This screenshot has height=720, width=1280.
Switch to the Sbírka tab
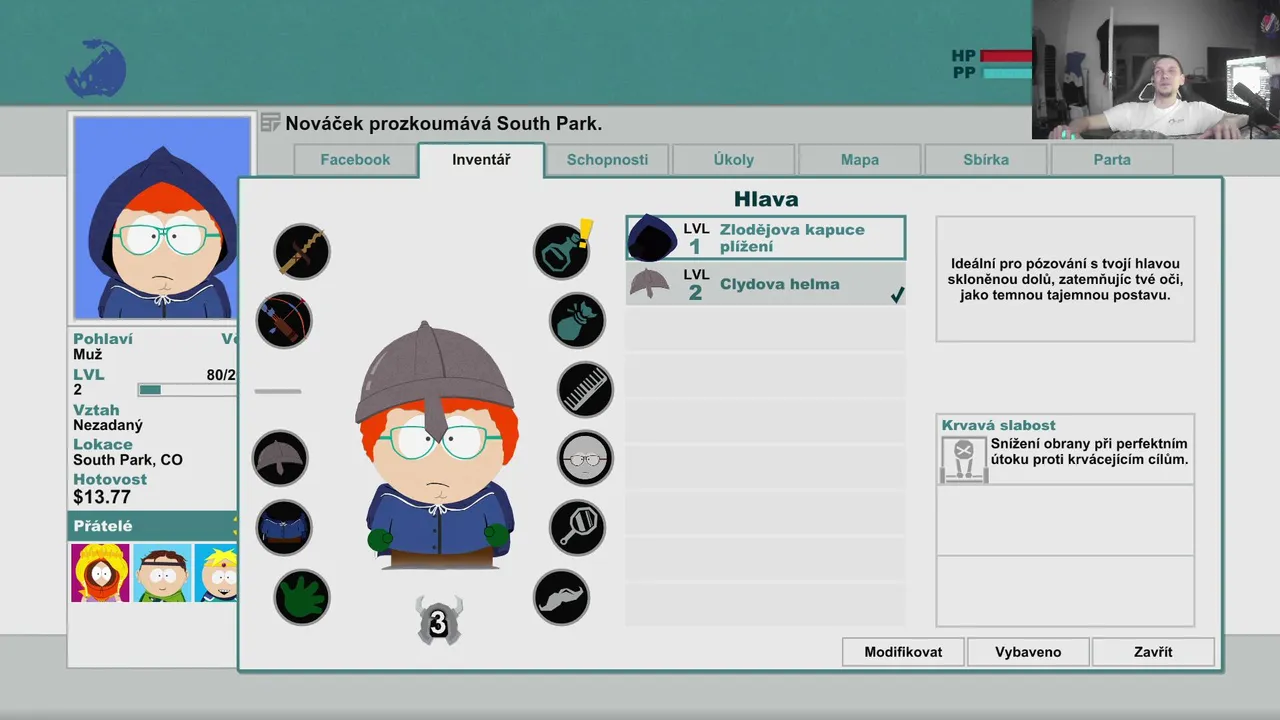point(986,160)
